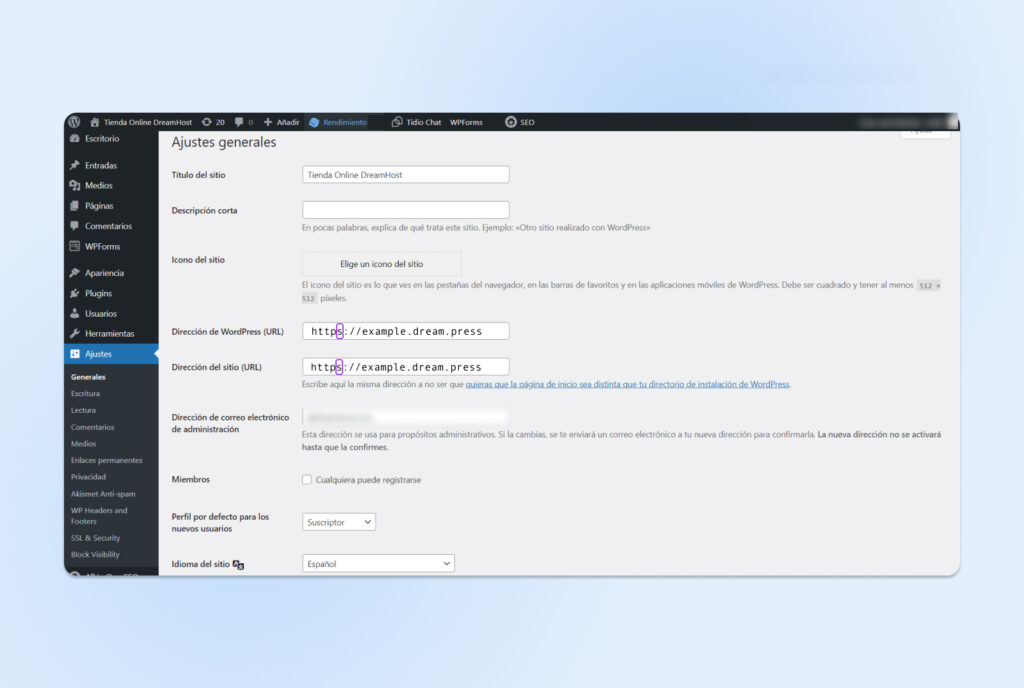Image resolution: width=1024 pixels, height=688 pixels.
Task: Expand the Suscriptor default role dropdown
Action: (339, 522)
